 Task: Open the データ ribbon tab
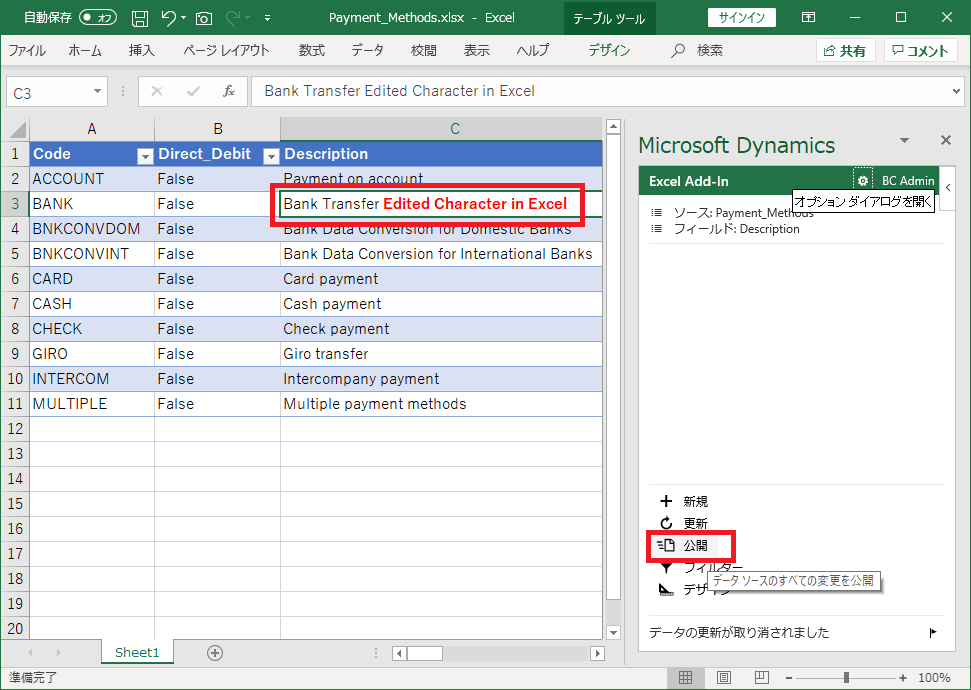click(367, 50)
